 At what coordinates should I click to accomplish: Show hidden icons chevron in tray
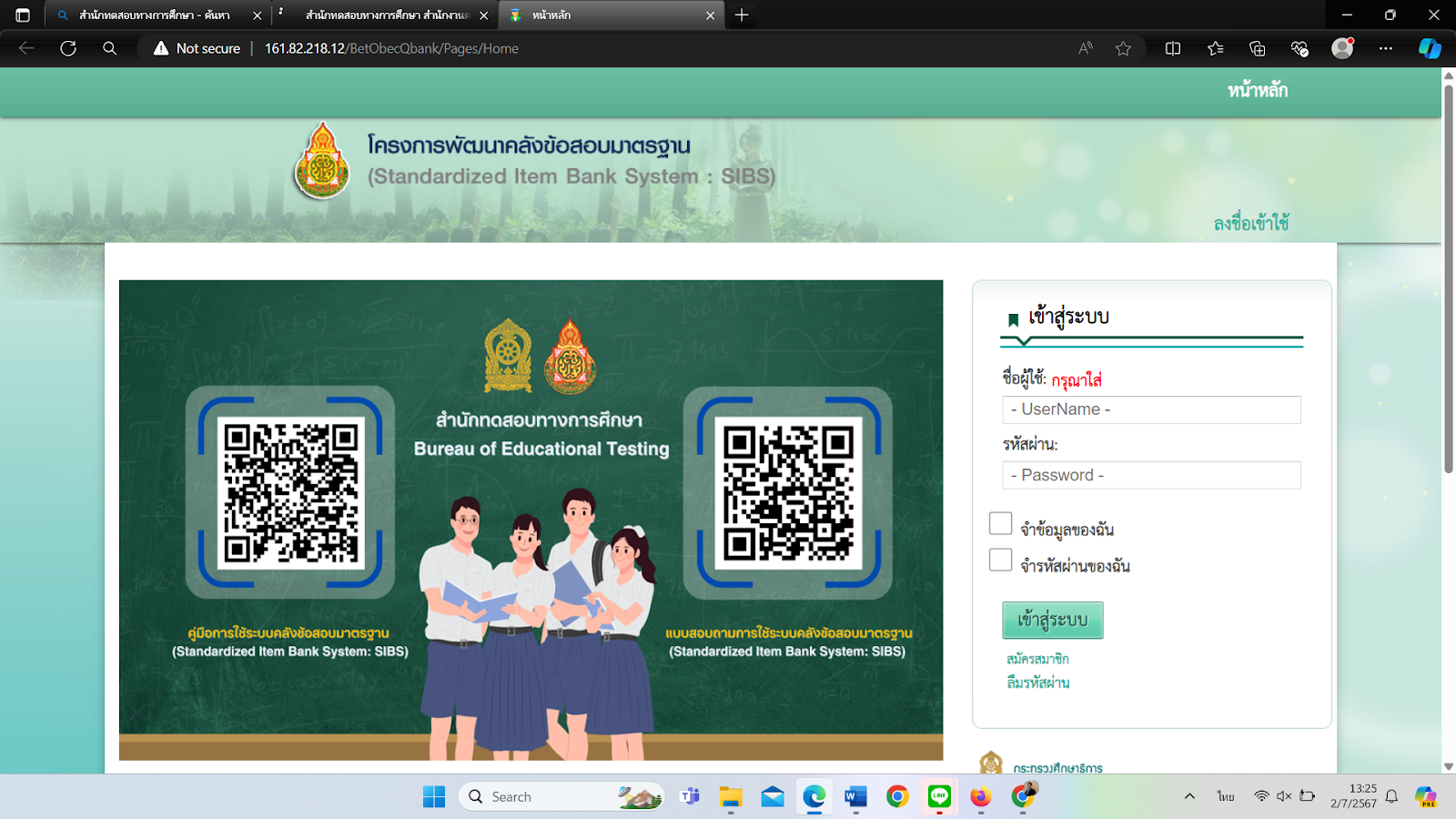tap(1189, 796)
